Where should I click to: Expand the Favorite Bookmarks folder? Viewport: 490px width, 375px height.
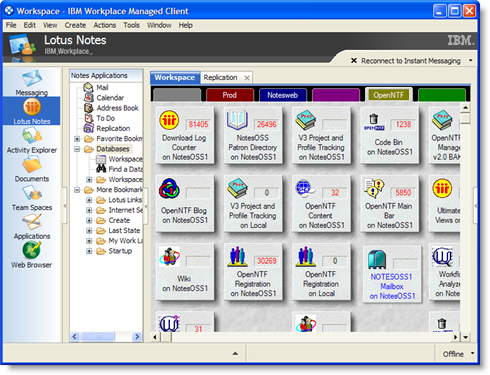click(77, 139)
